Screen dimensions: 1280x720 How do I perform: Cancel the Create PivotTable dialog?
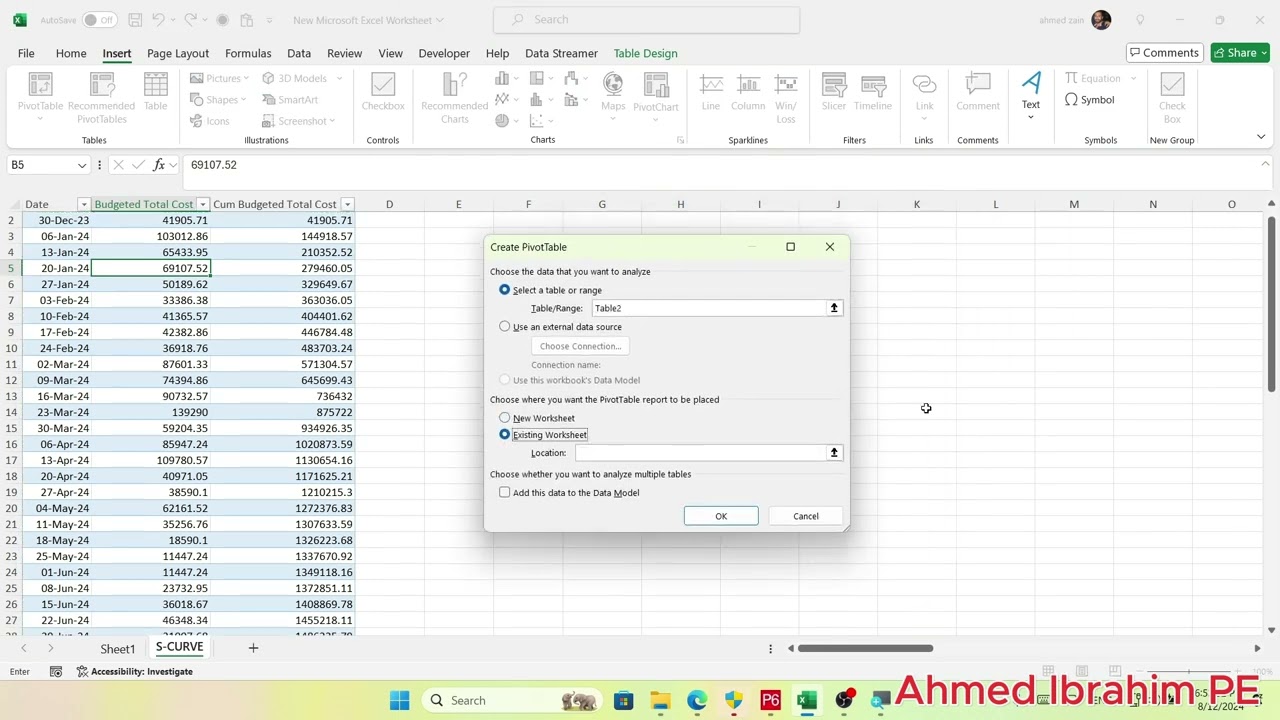click(806, 516)
